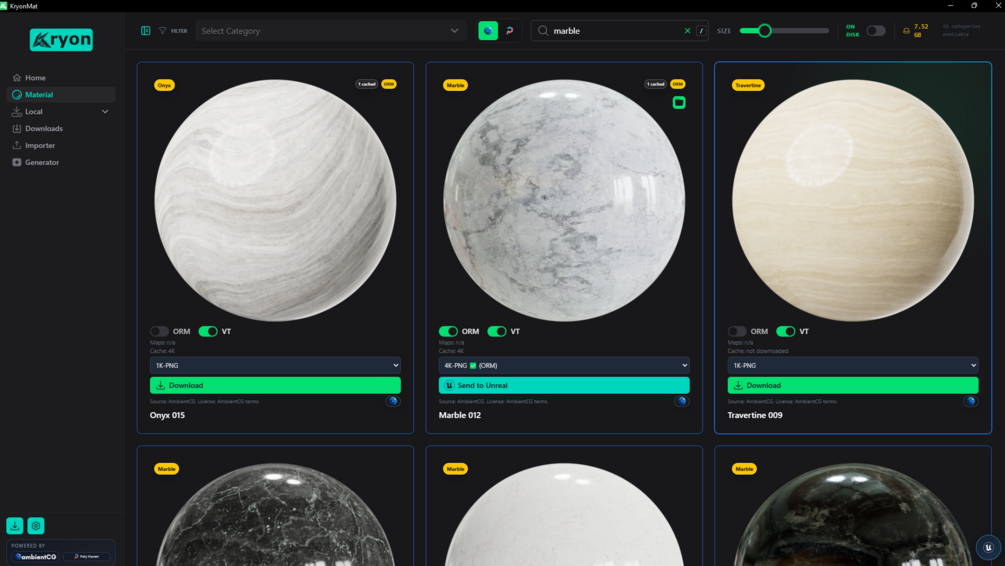Click the search magnifier icon

(x=543, y=31)
